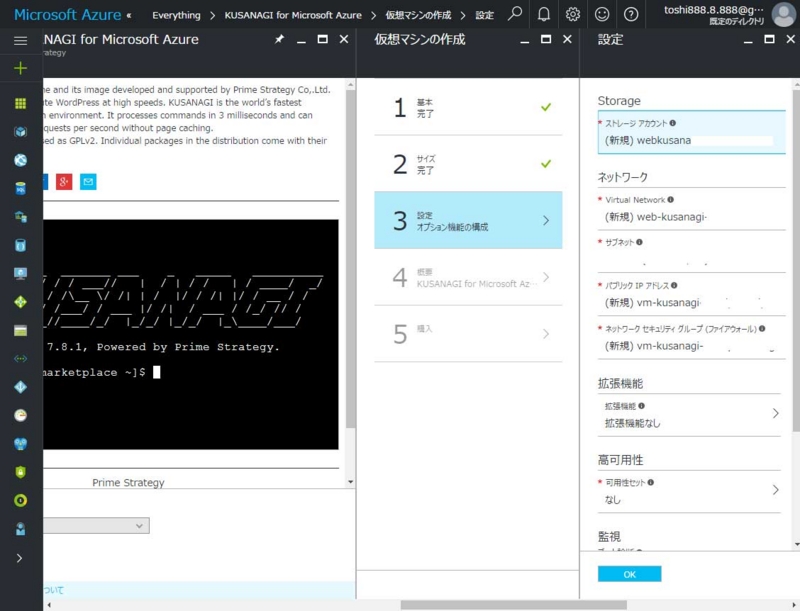Click Prime Strategy publisher text
This screenshot has height=611, width=800.
(x=128, y=482)
